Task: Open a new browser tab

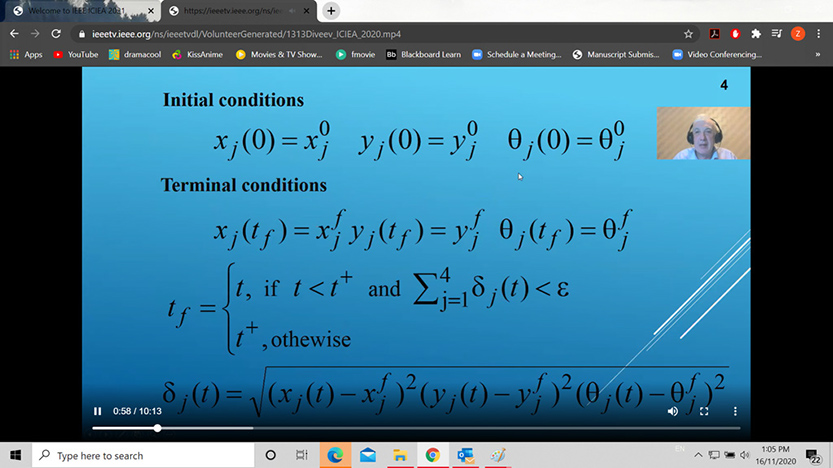Action: tap(331, 11)
